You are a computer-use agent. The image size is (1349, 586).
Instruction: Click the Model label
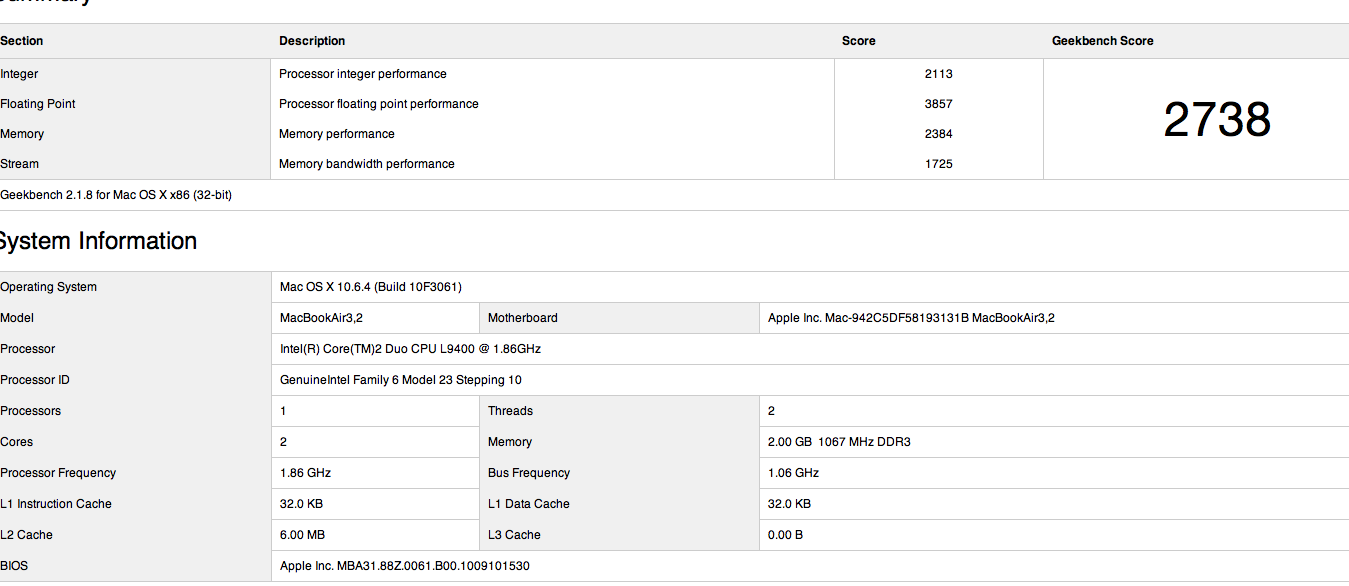pos(17,318)
